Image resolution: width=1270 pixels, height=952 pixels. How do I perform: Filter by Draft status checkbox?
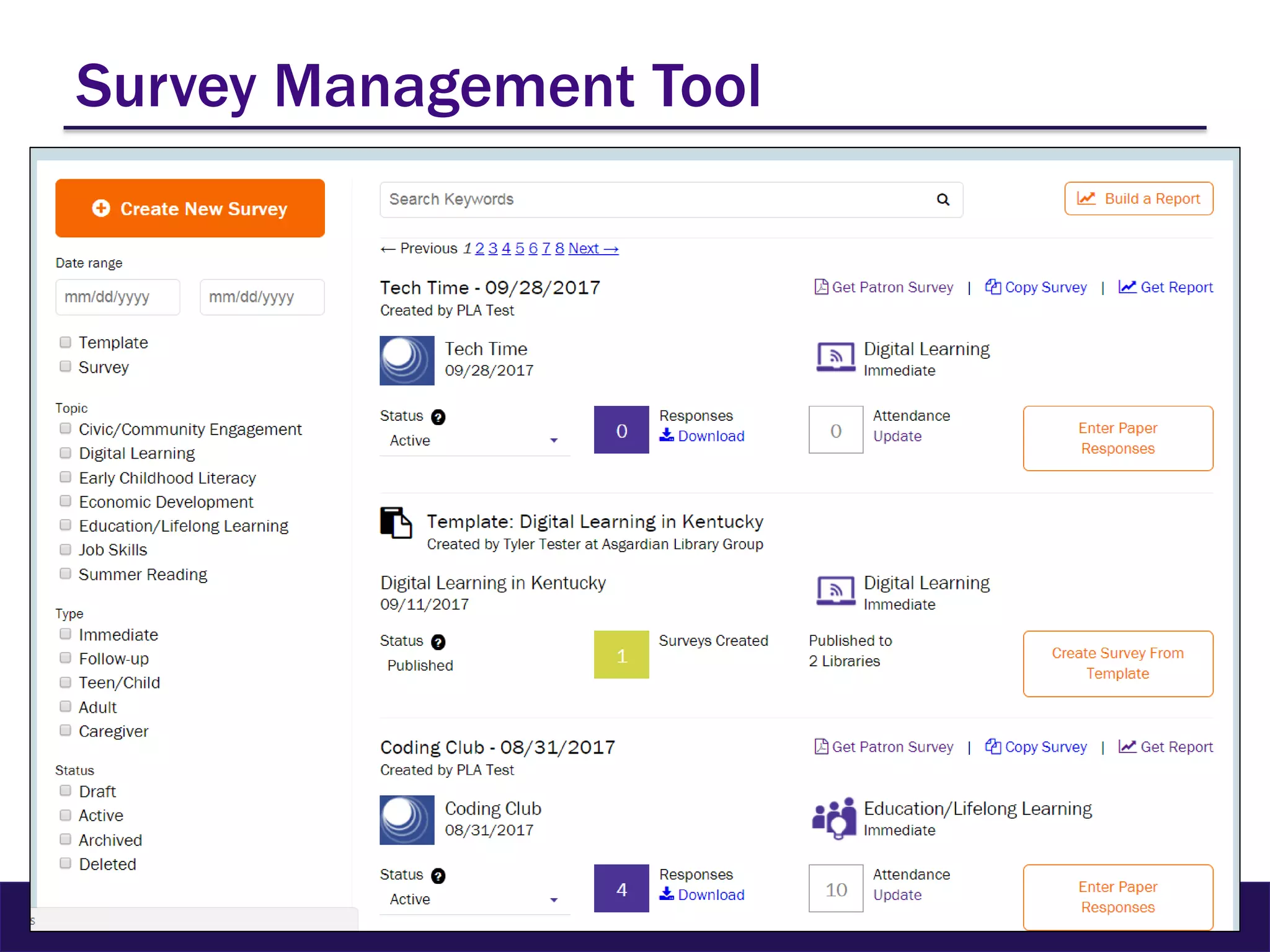pos(65,790)
